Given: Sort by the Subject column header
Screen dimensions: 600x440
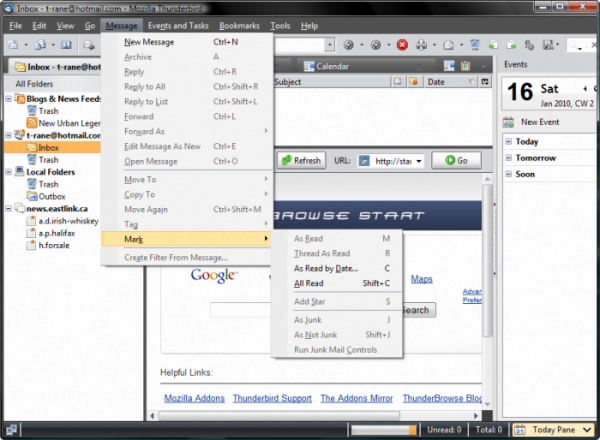Looking at the screenshot, I should pos(332,81).
